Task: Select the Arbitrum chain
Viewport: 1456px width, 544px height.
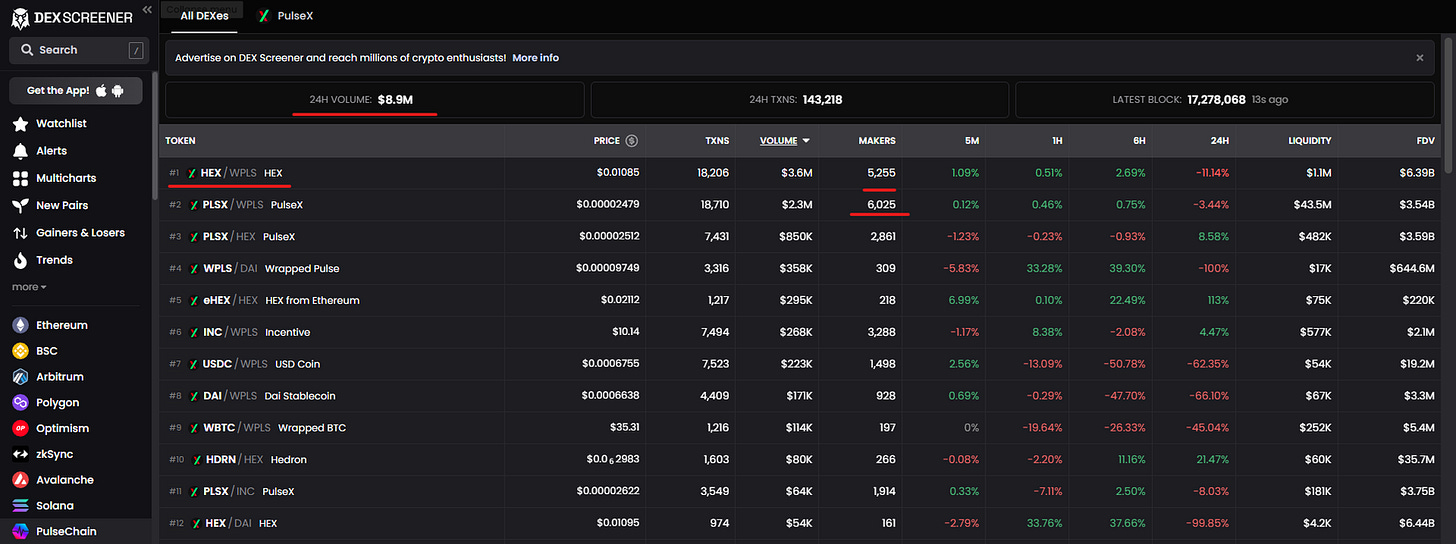Action: pos(60,377)
